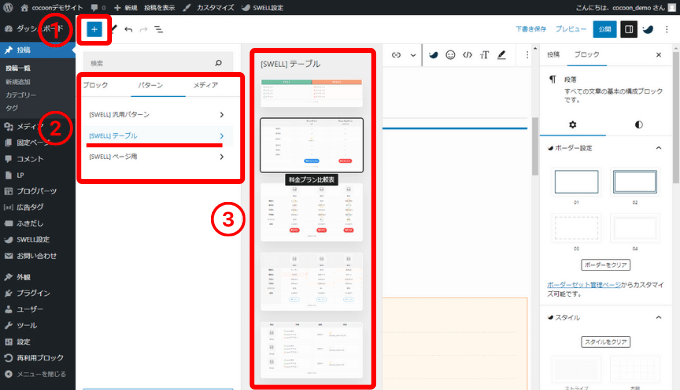Switch to the ブロック inserter tab
This screenshot has height=390, width=680.
pos(95,85)
